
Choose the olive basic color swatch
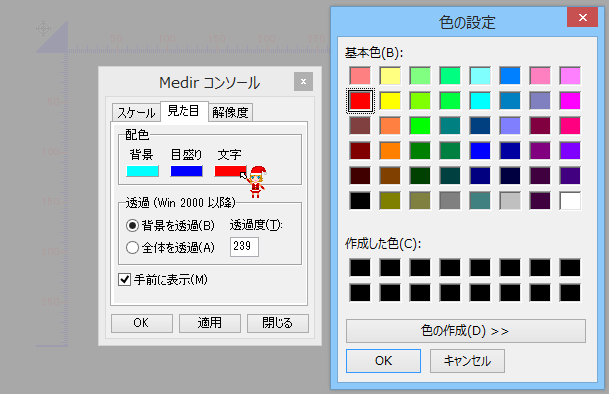(390, 201)
